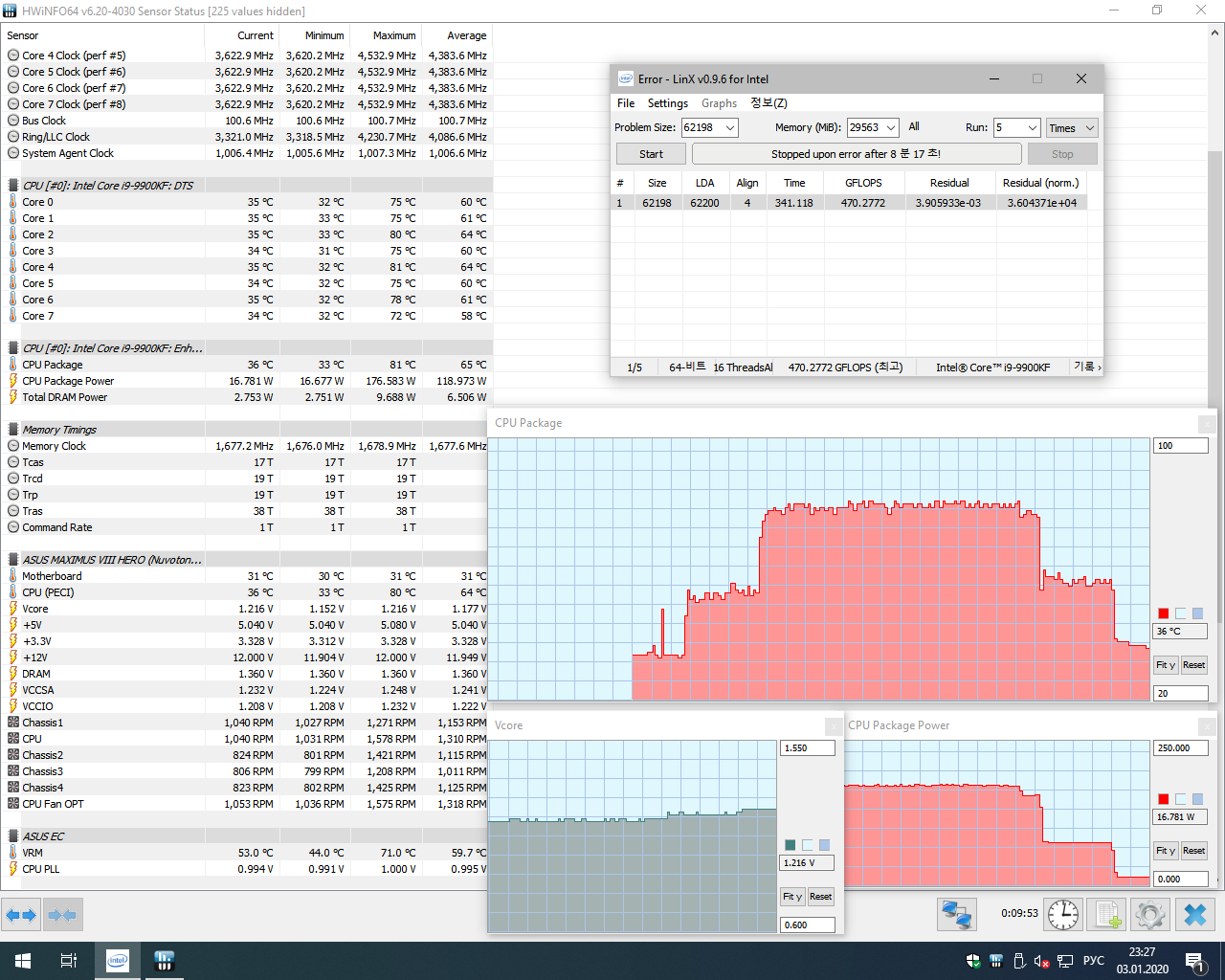Click Reset in CPU Package Power graph
Screen dimensions: 1225x980
pos(1193,851)
